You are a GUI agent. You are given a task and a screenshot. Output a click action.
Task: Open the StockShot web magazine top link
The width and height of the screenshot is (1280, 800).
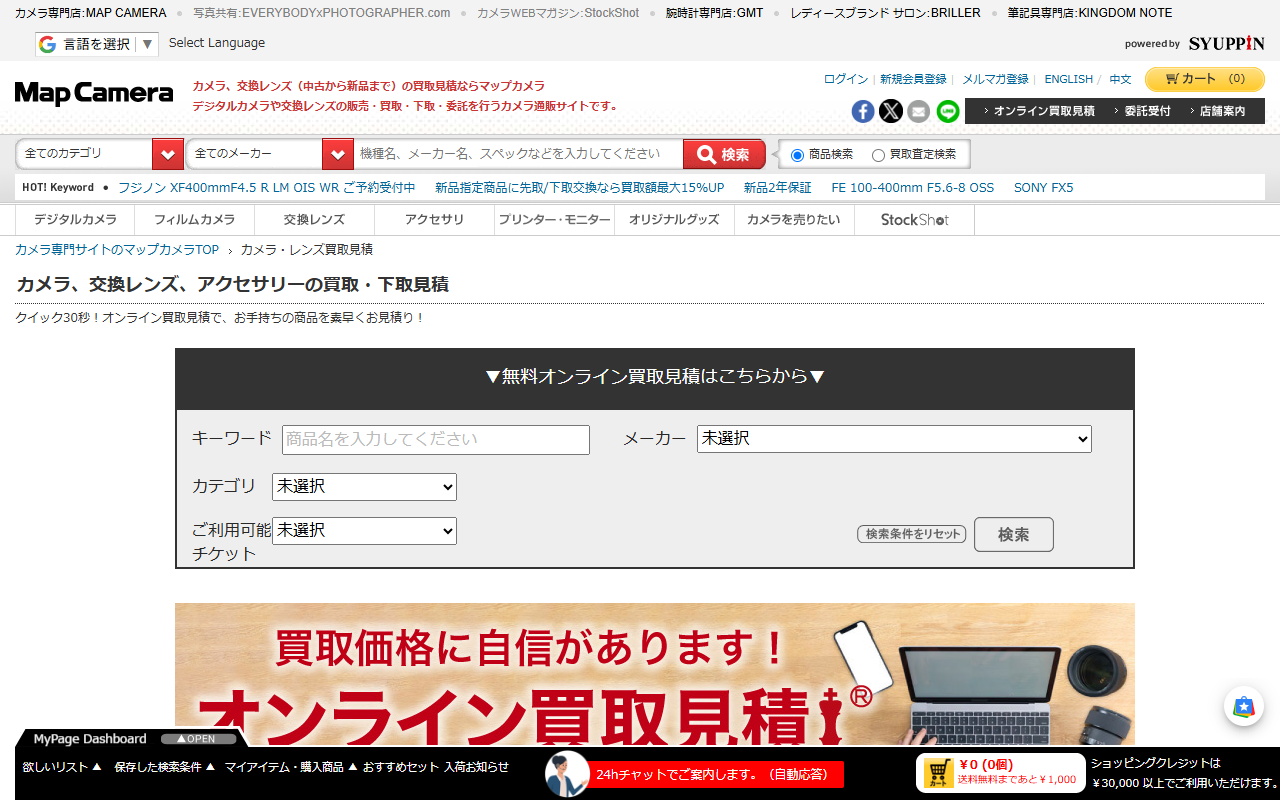pyautogui.click(x=558, y=13)
